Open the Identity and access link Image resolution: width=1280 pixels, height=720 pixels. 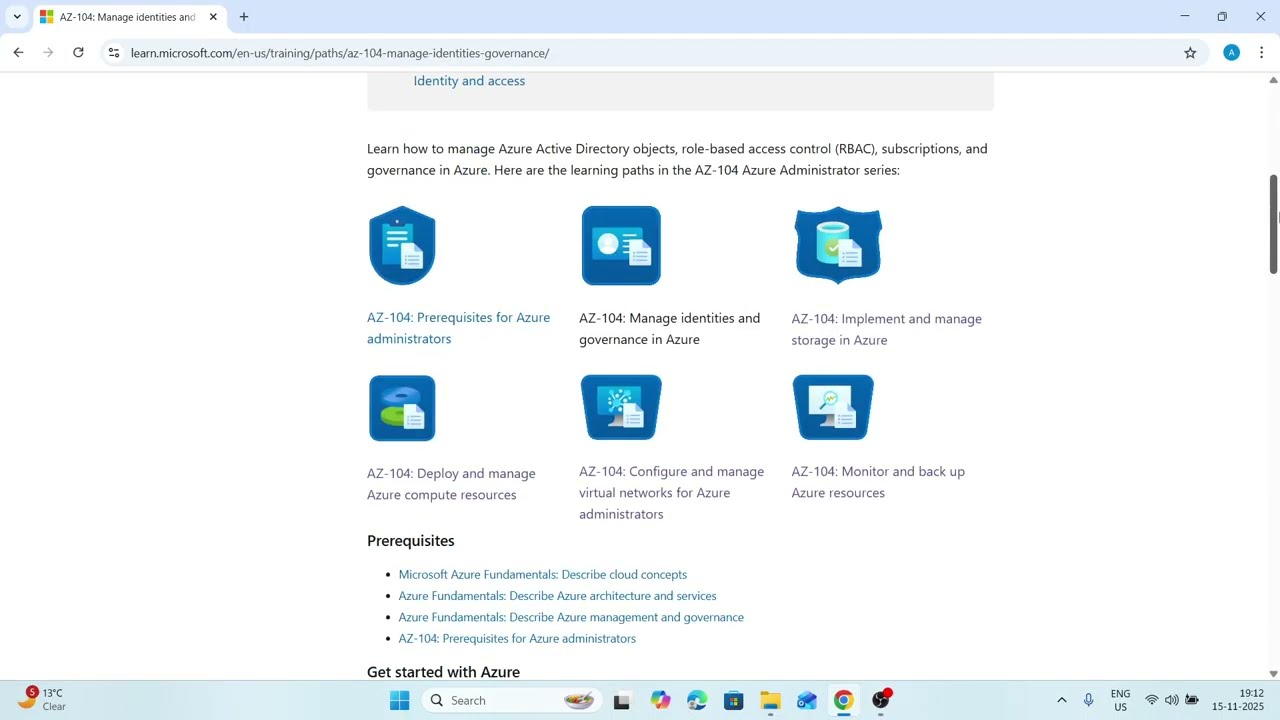[x=469, y=81]
